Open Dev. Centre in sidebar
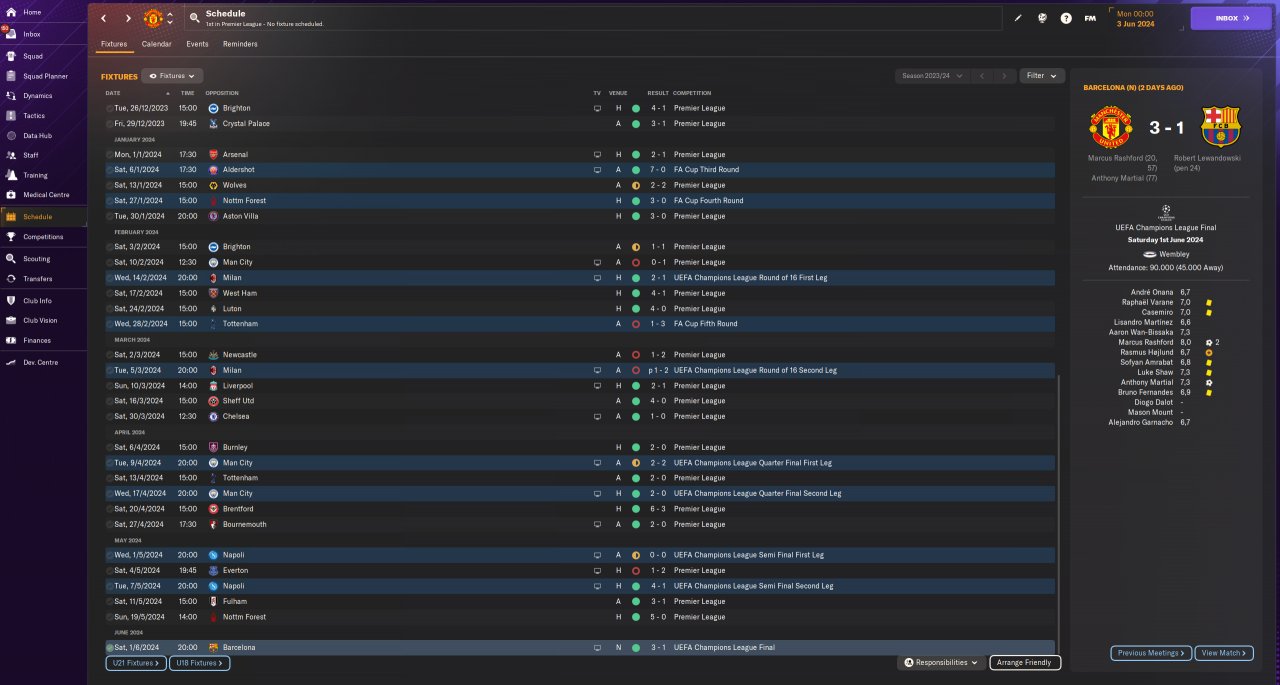The height and width of the screenshot is (685, 1280). (x=43, y=362)
